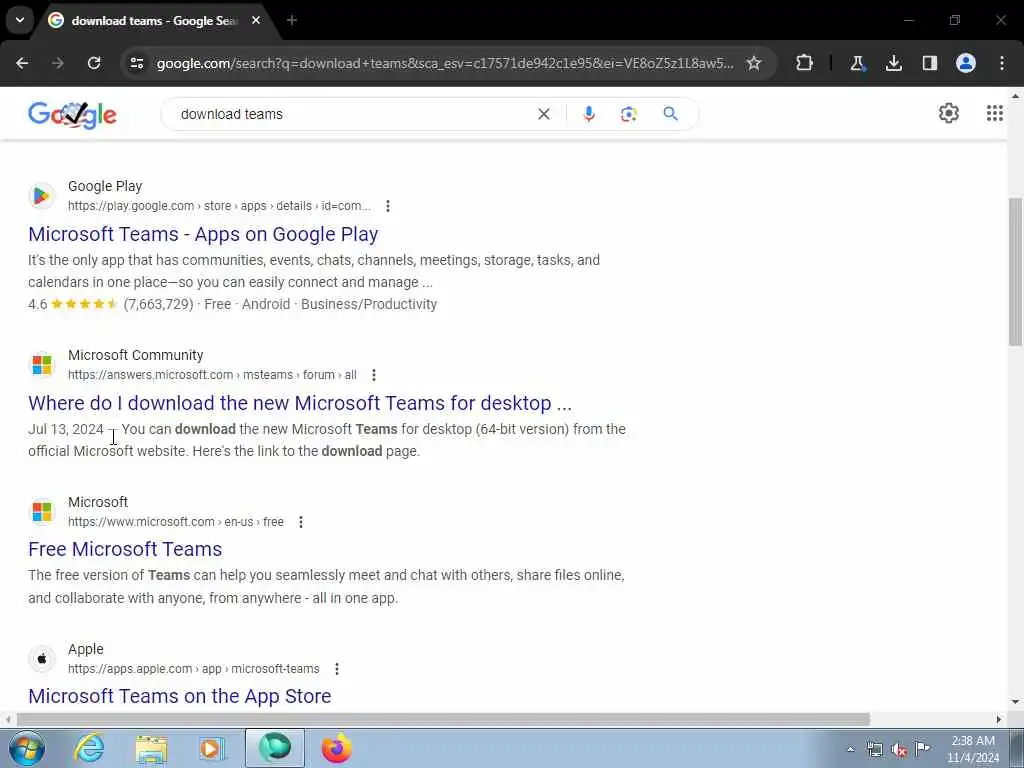Click the Apple favicon
This screenshot has height=768, width=1024.
coord(42,658)
